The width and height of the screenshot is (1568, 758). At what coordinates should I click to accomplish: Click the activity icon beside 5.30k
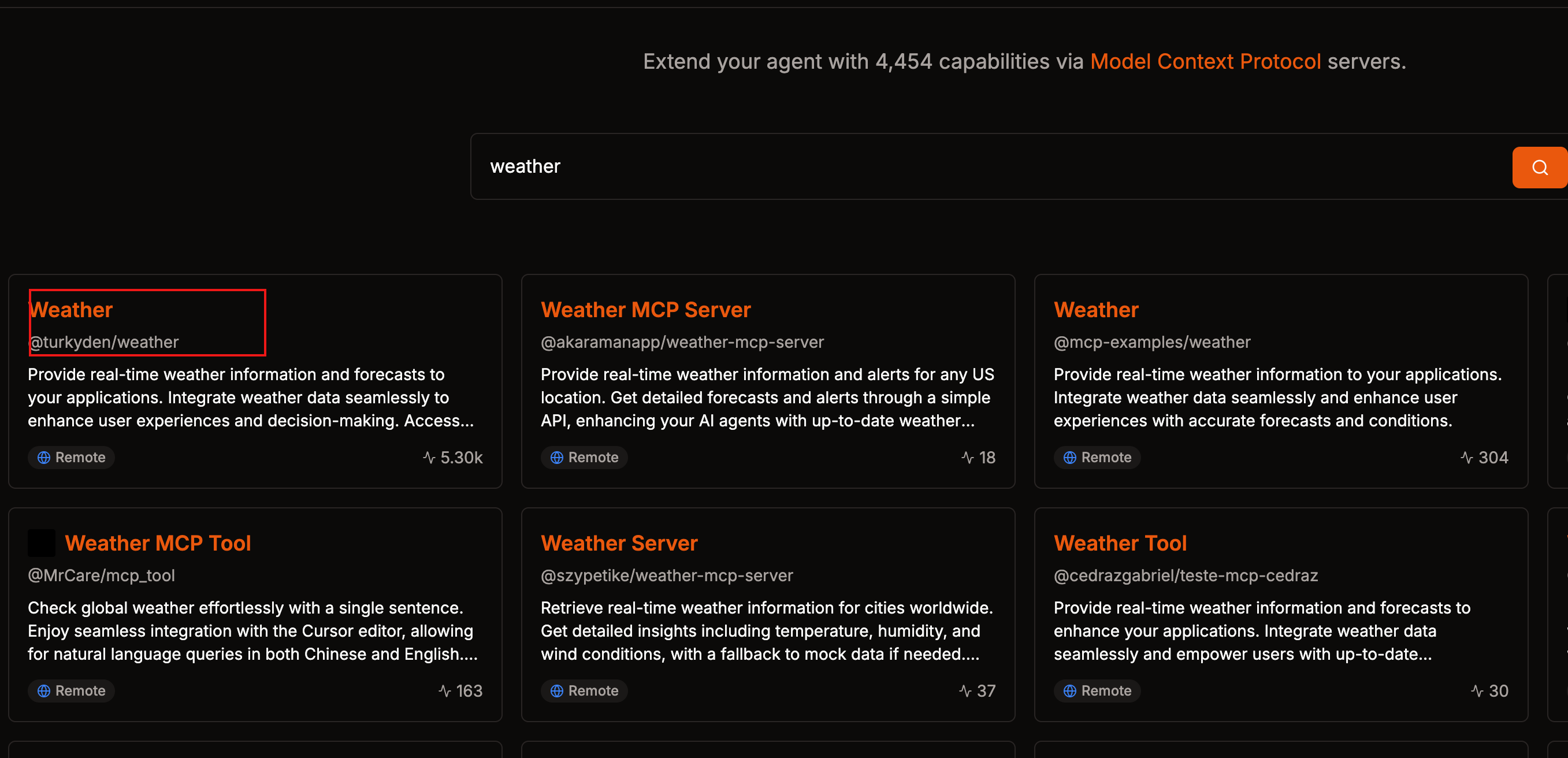tap(429, 457)
